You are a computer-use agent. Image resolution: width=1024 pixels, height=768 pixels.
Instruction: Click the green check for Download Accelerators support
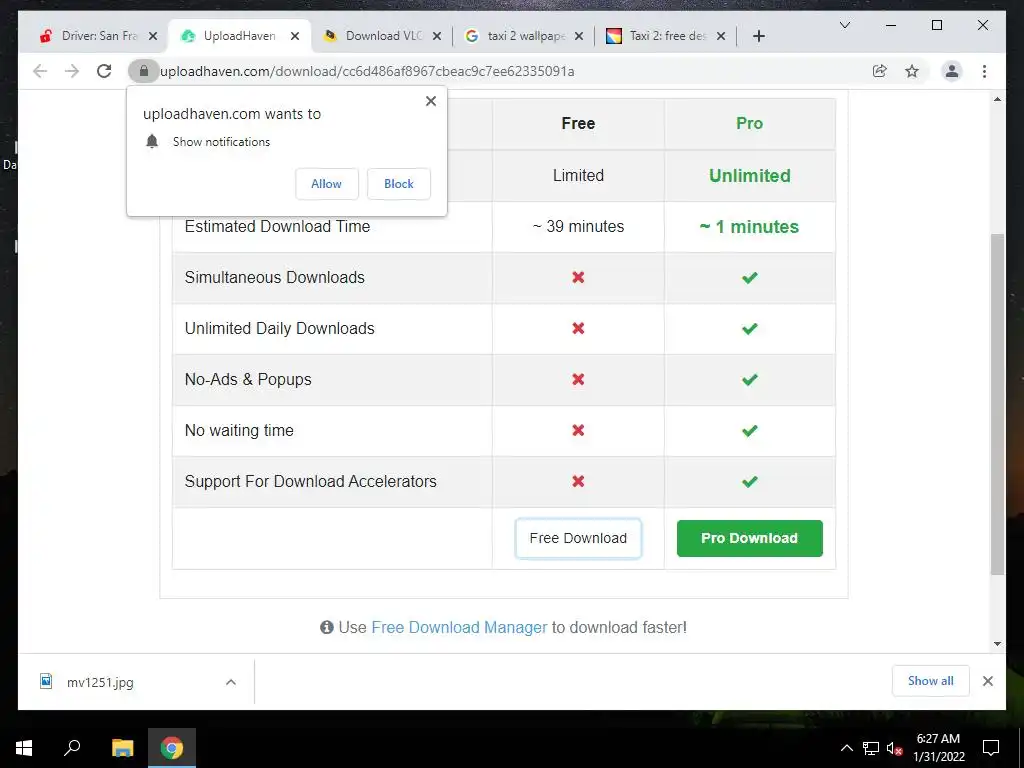pyautogui.click(x=749, y=481)
